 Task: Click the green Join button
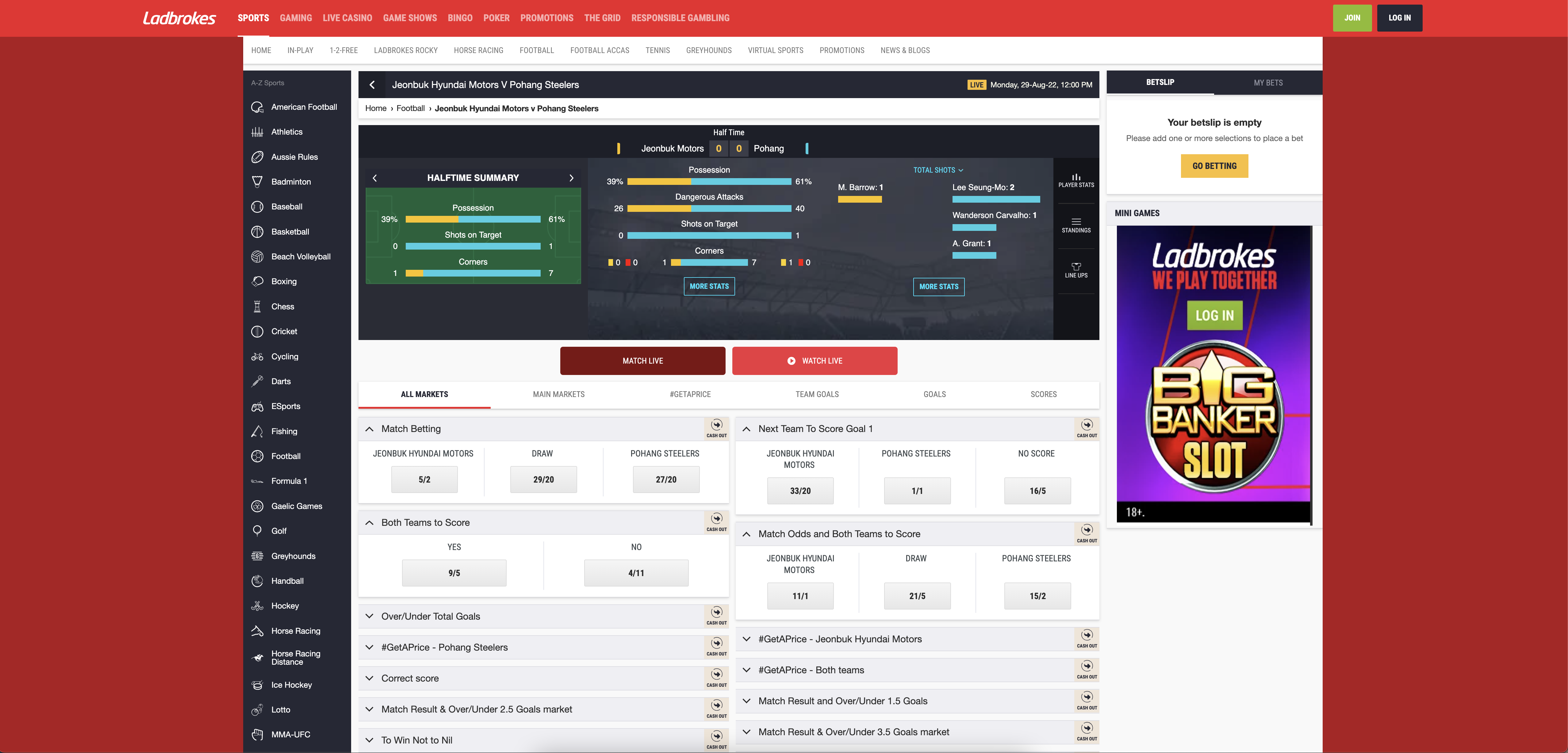tap(1352, 18)
